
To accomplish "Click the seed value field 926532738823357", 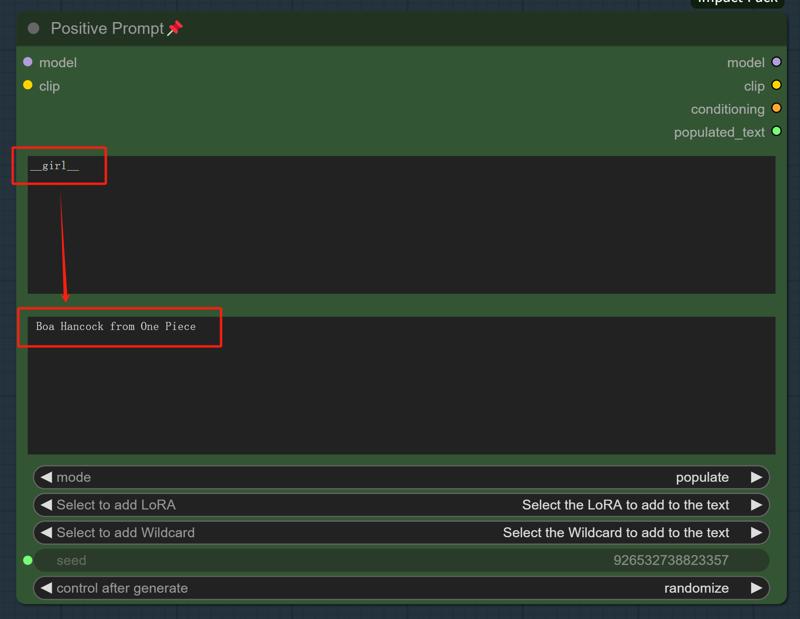I will pyautogui.click(x=401, y=560).
